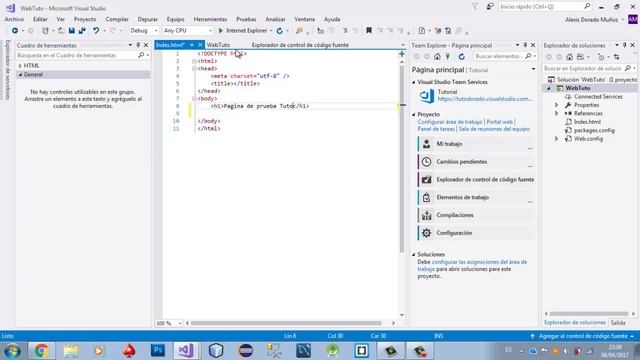Open the File Explorer taskbar icon
Viewport: 640px width, 360px height.
[x=71, y=351]
